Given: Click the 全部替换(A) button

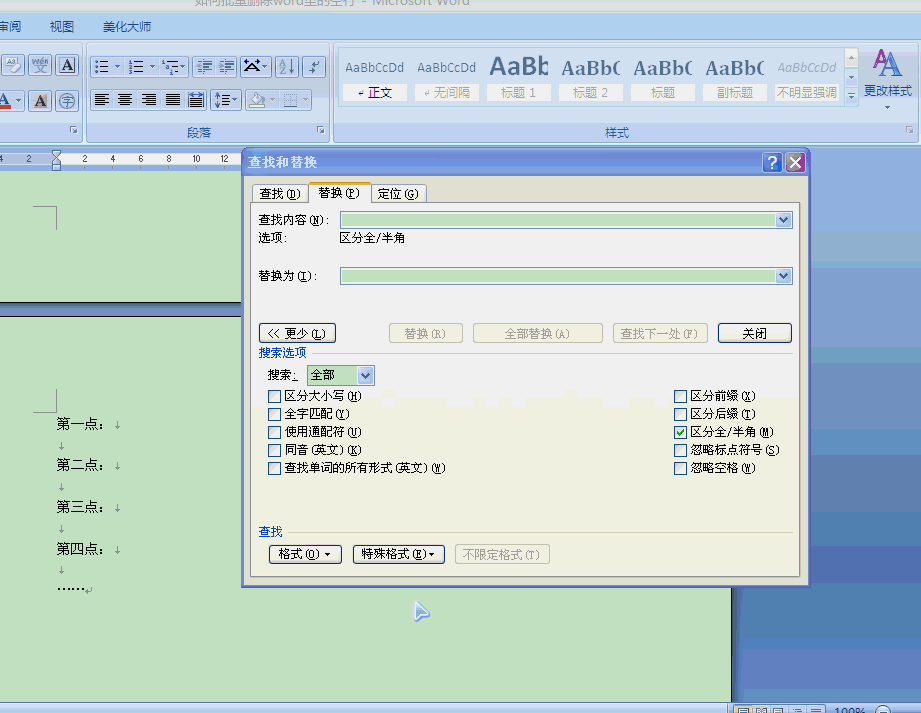Looking at the screenshot, I should click(537, 334).
